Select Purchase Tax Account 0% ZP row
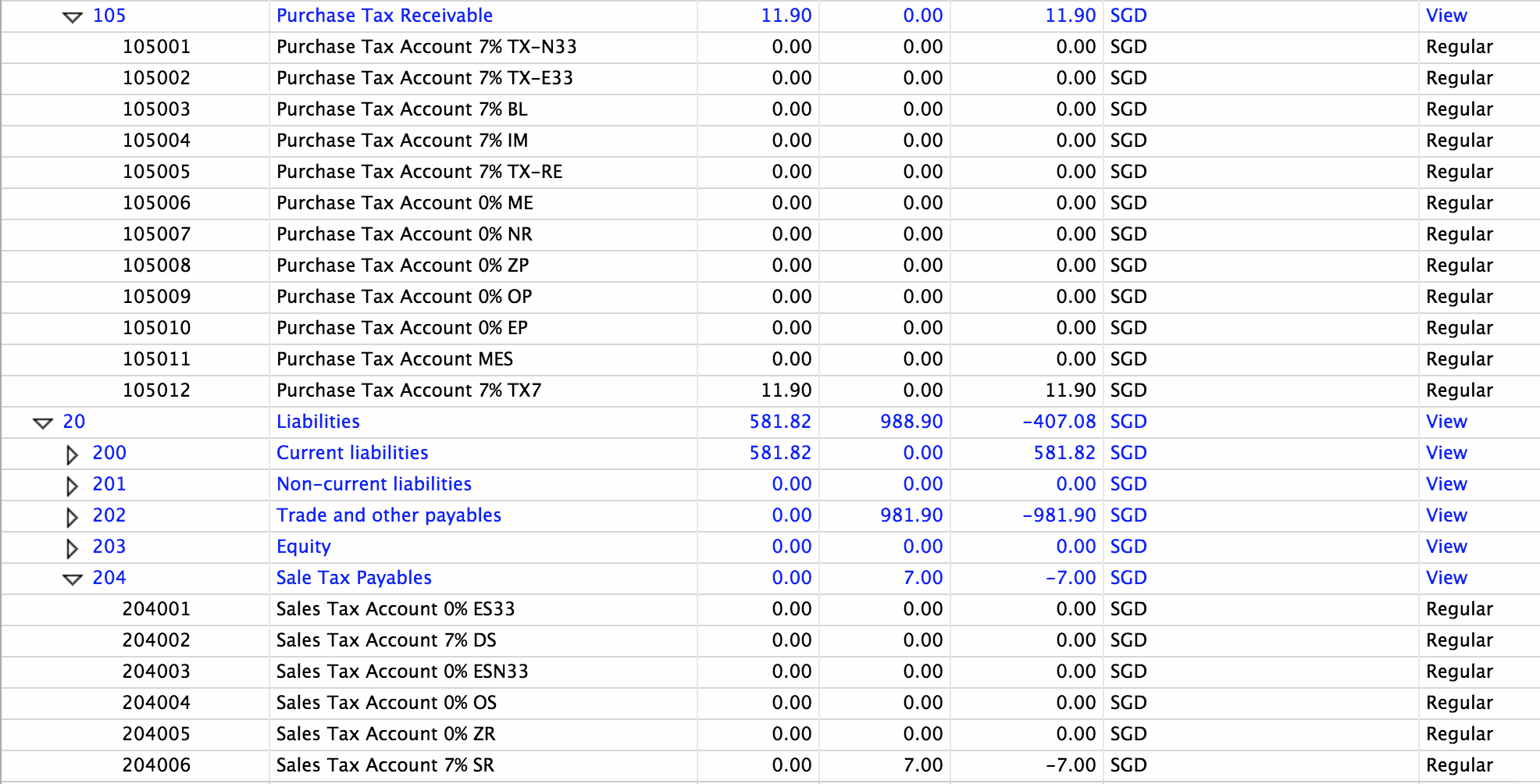1540x784 pixels. coord(770,265)
